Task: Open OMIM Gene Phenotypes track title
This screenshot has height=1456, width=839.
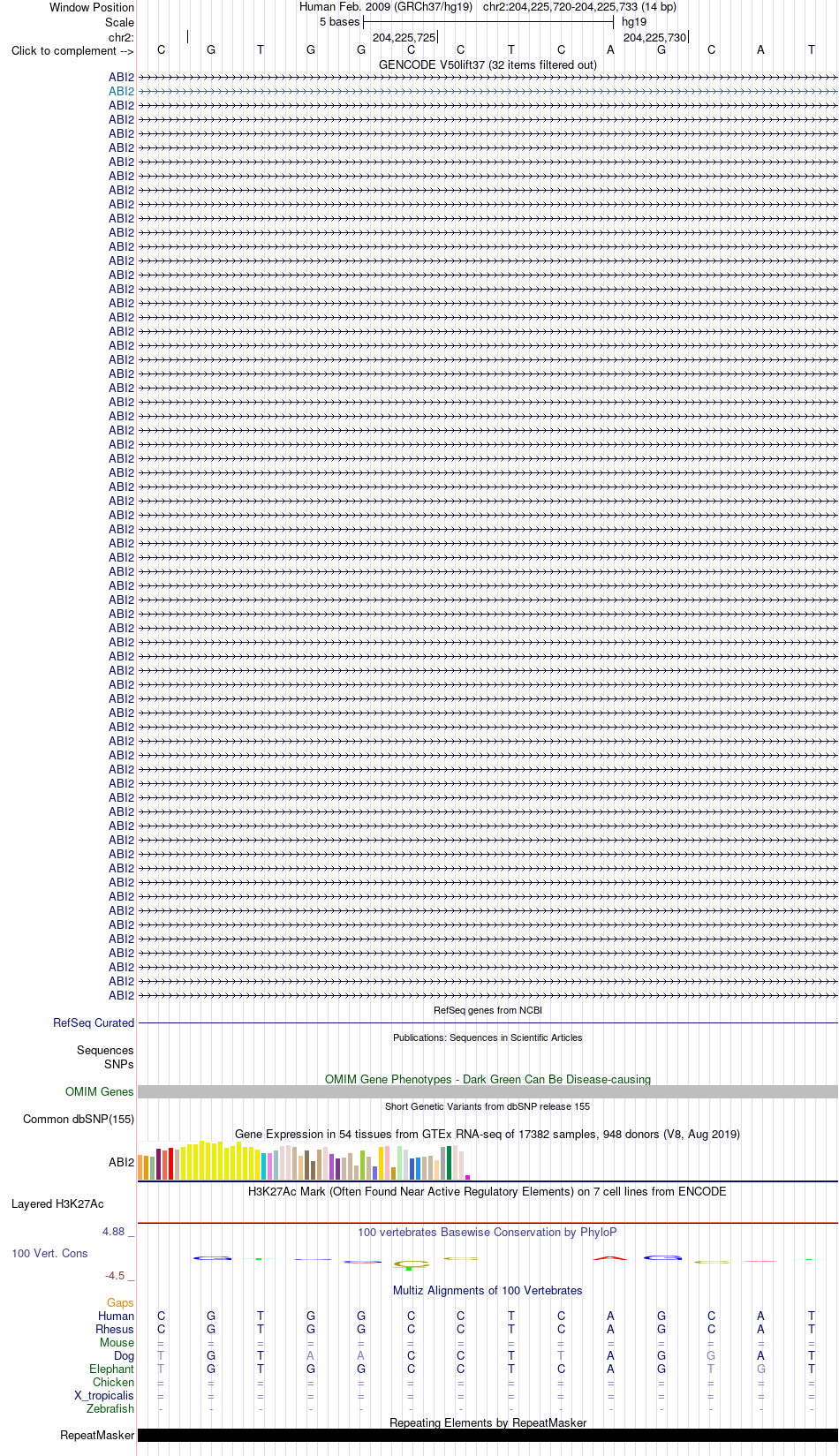Action: [488, 1079]
